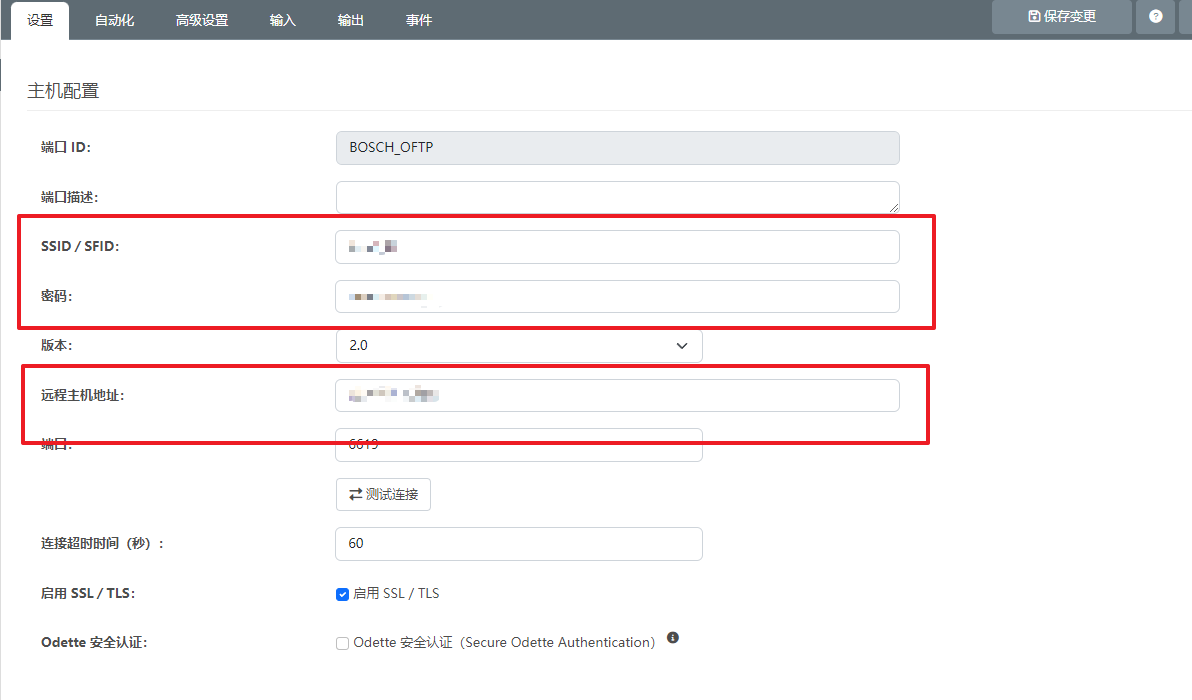Click the 端口 ID field BOSCH_OFTP
Screen dimensions: 1192x700
[x=617, y=148]
